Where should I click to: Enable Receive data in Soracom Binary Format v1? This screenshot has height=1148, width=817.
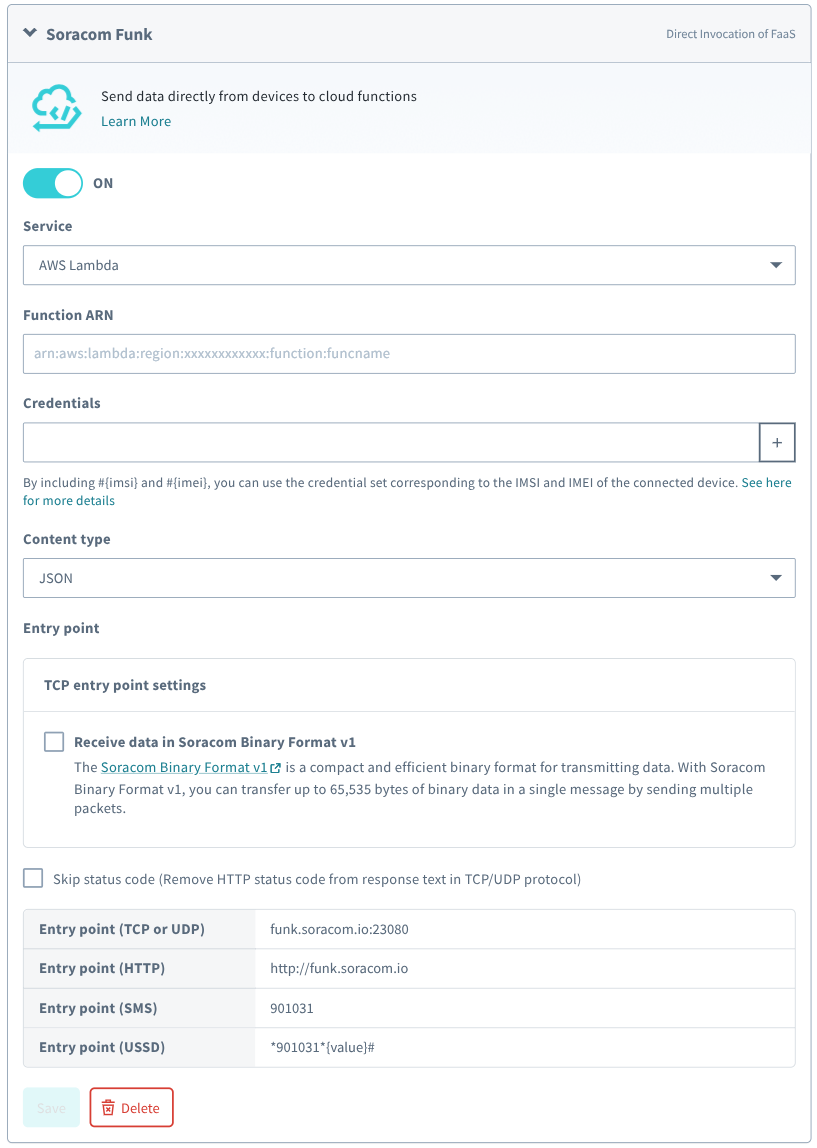[x=54, y=742]
